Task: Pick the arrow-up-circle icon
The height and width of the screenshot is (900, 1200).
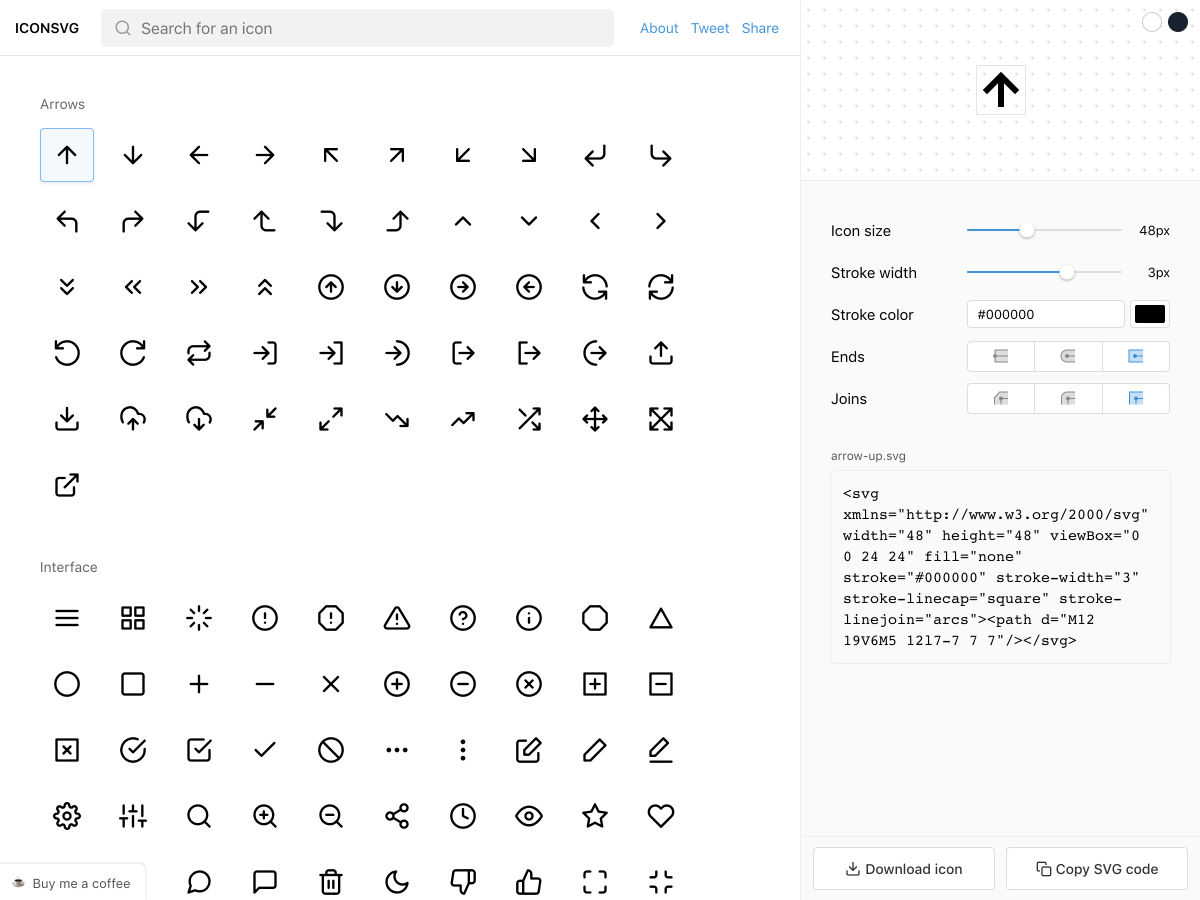Action: click(x=331, y=287)
